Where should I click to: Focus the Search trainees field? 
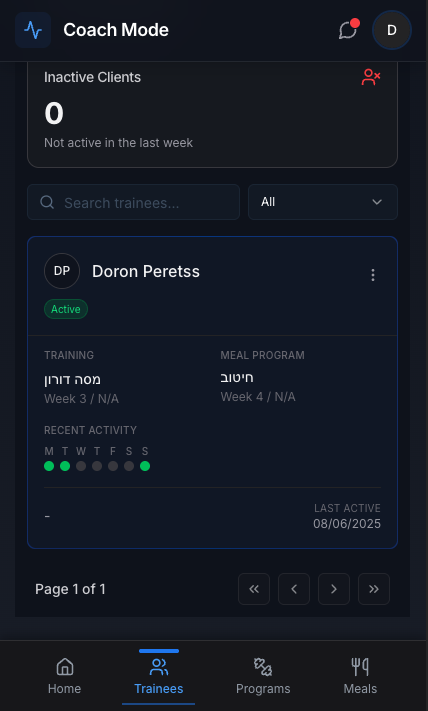133,202
